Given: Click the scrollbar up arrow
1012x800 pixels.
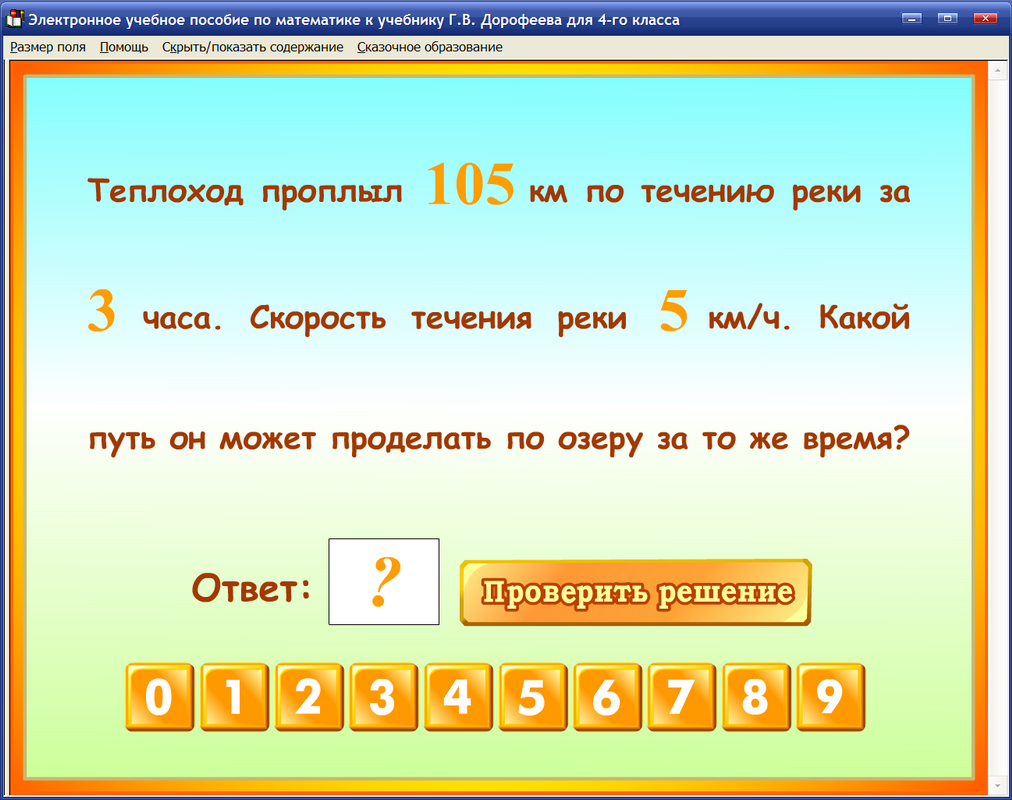Looking at the screenshot, I should [x=995, y=71].
